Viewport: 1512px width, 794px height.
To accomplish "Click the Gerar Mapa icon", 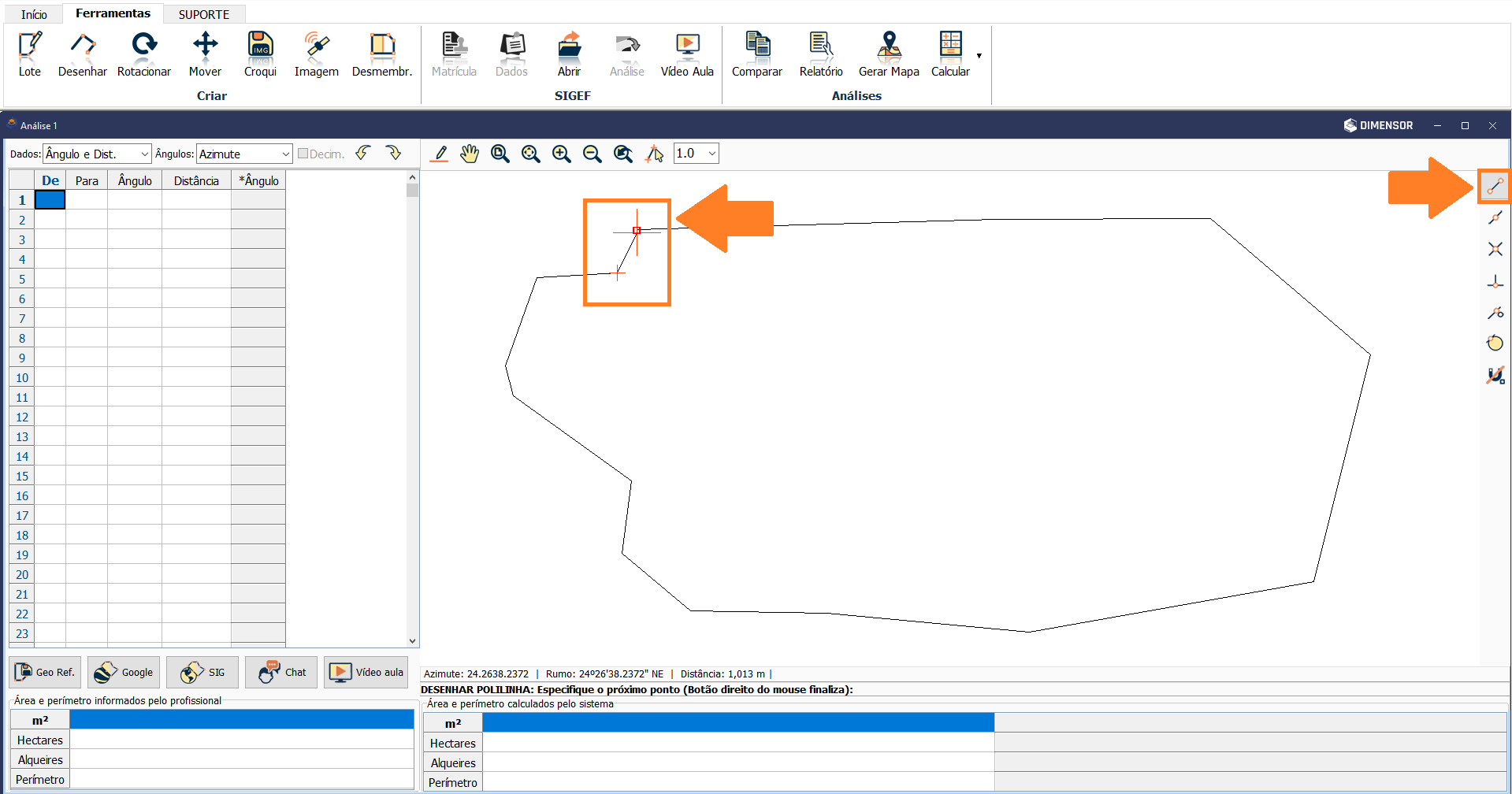I will (888, 54).
